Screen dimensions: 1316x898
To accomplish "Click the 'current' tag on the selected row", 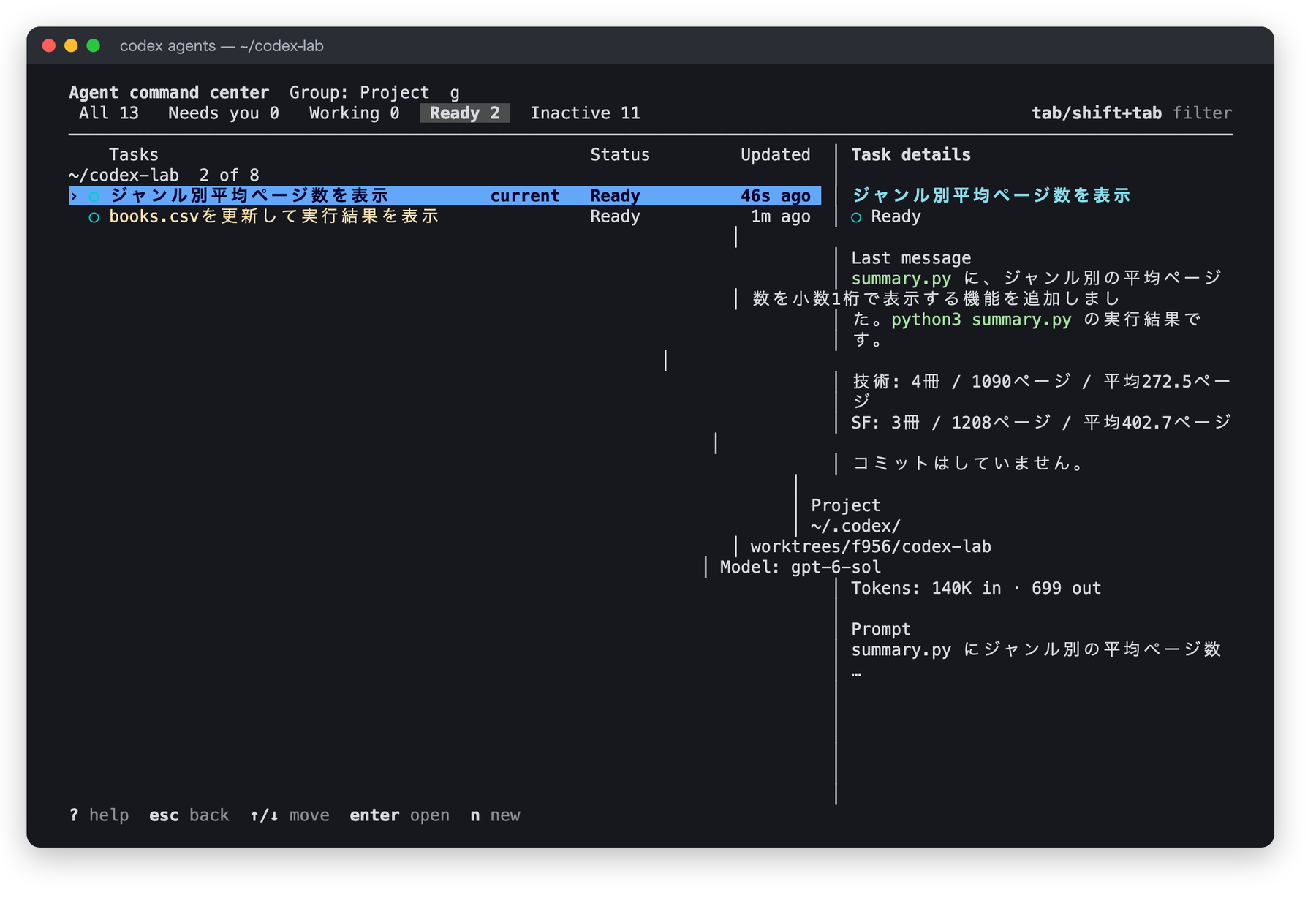I will coord(525,196).
